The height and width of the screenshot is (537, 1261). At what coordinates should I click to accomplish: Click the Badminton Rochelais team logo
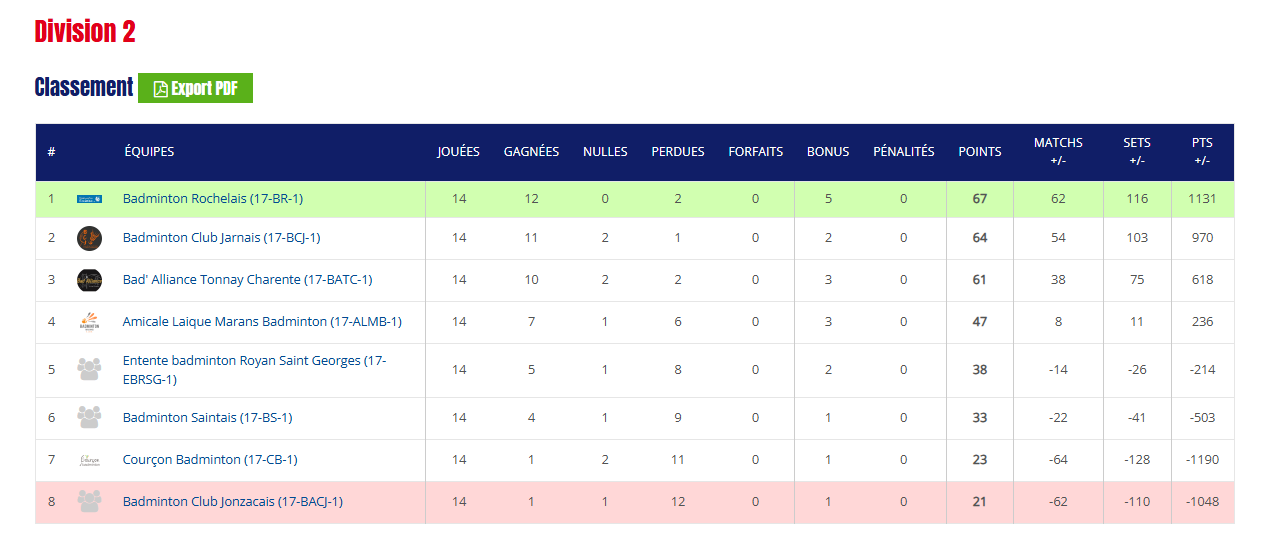[x=89, y=199]
